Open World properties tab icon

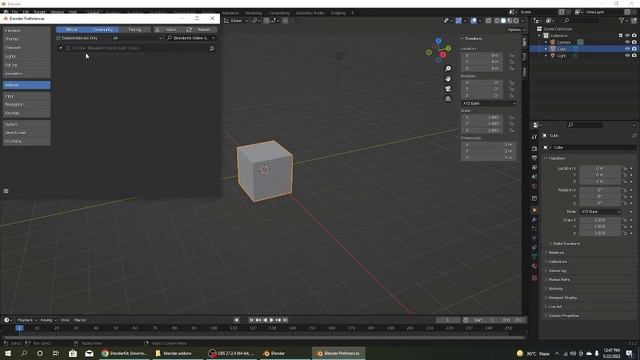pyautogui.click(x=534, y=187)
